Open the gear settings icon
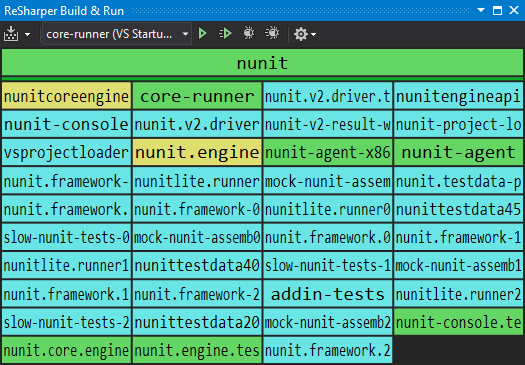This screenshot has width=525, height=365. pos(300,34)
